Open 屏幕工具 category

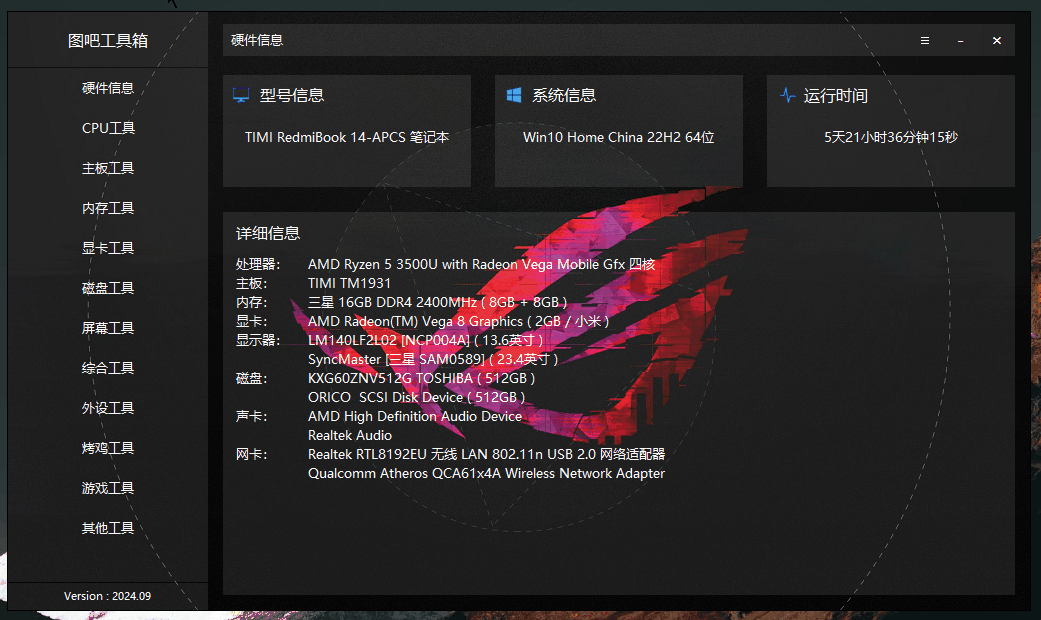(108, 328)
